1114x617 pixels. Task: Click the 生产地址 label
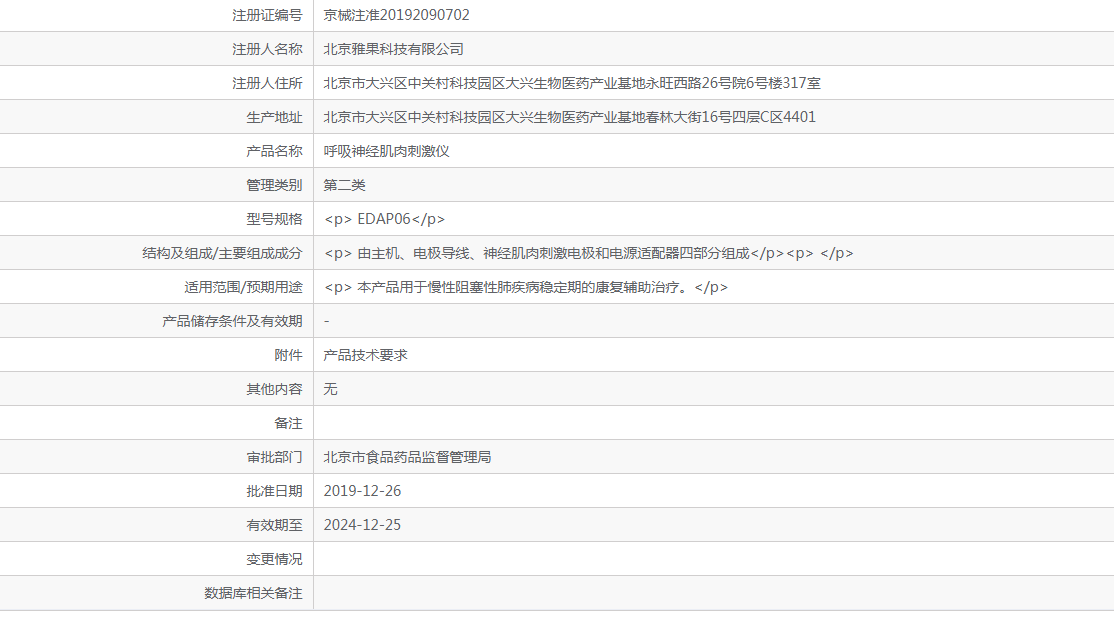[274, 117]
